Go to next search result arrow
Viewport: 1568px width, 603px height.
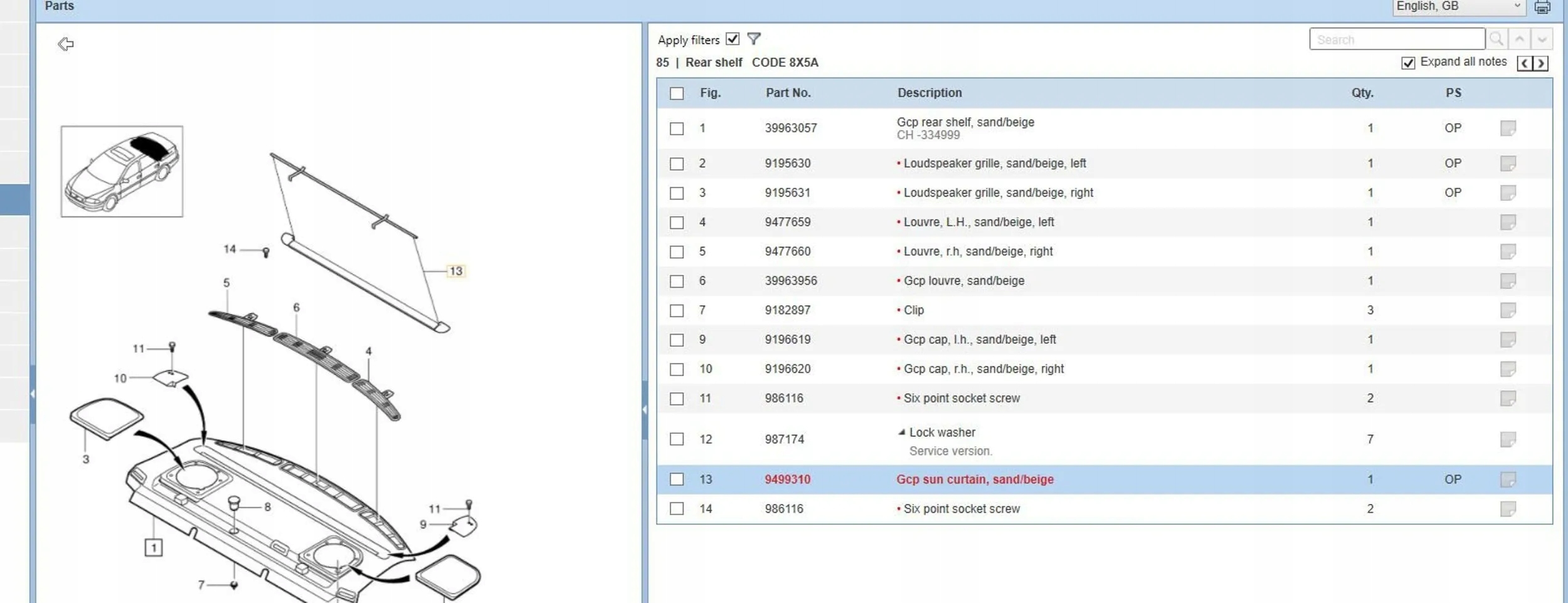(1542, 39)
